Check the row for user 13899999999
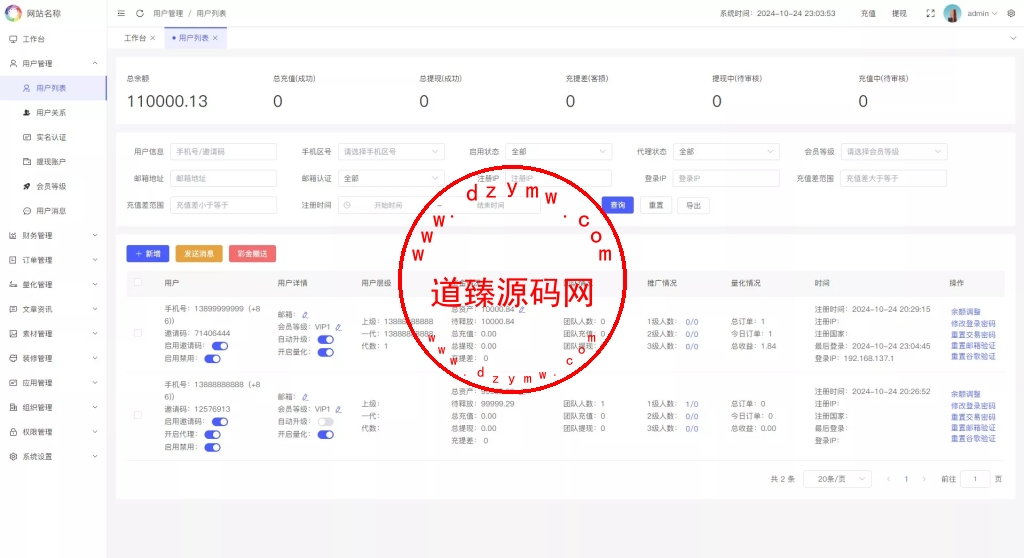 point(138,333)
